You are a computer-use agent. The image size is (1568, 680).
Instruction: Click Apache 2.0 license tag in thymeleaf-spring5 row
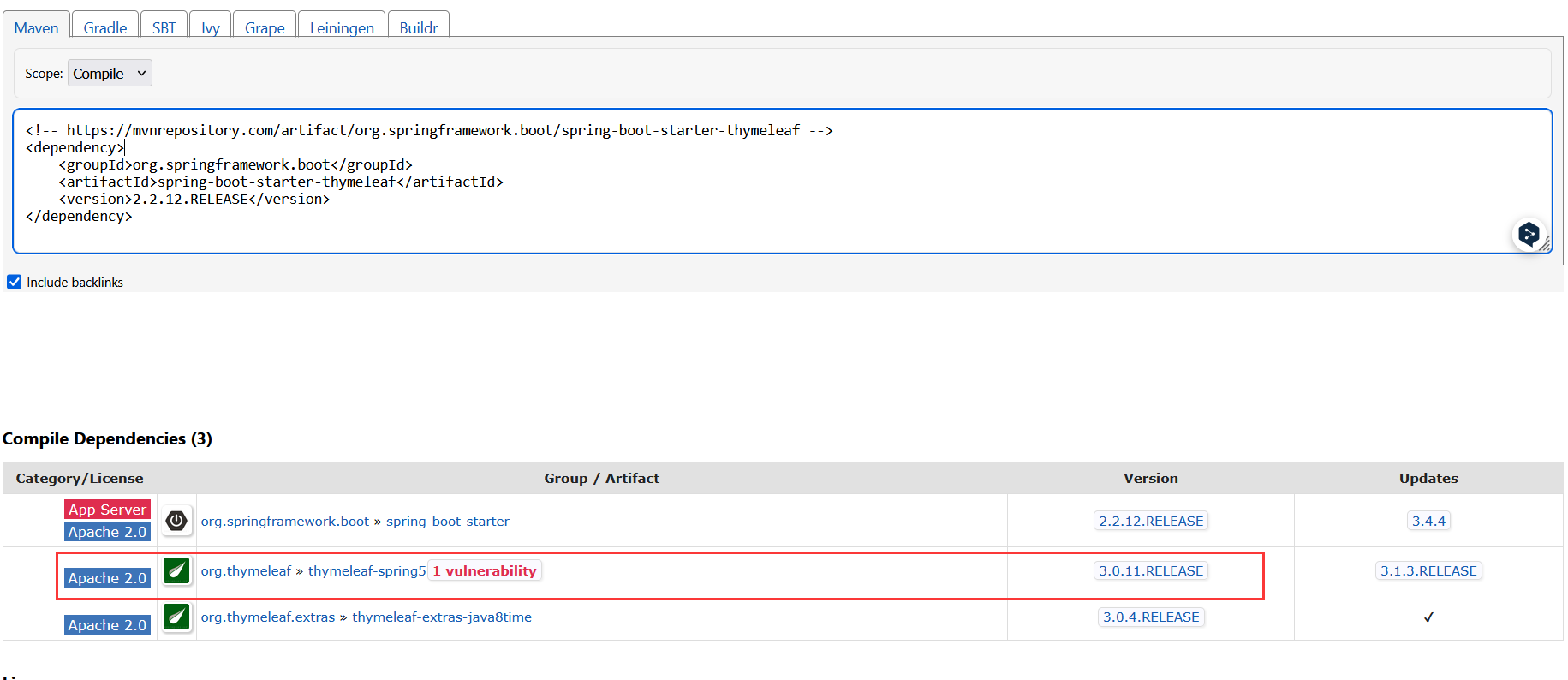[108, 578]
